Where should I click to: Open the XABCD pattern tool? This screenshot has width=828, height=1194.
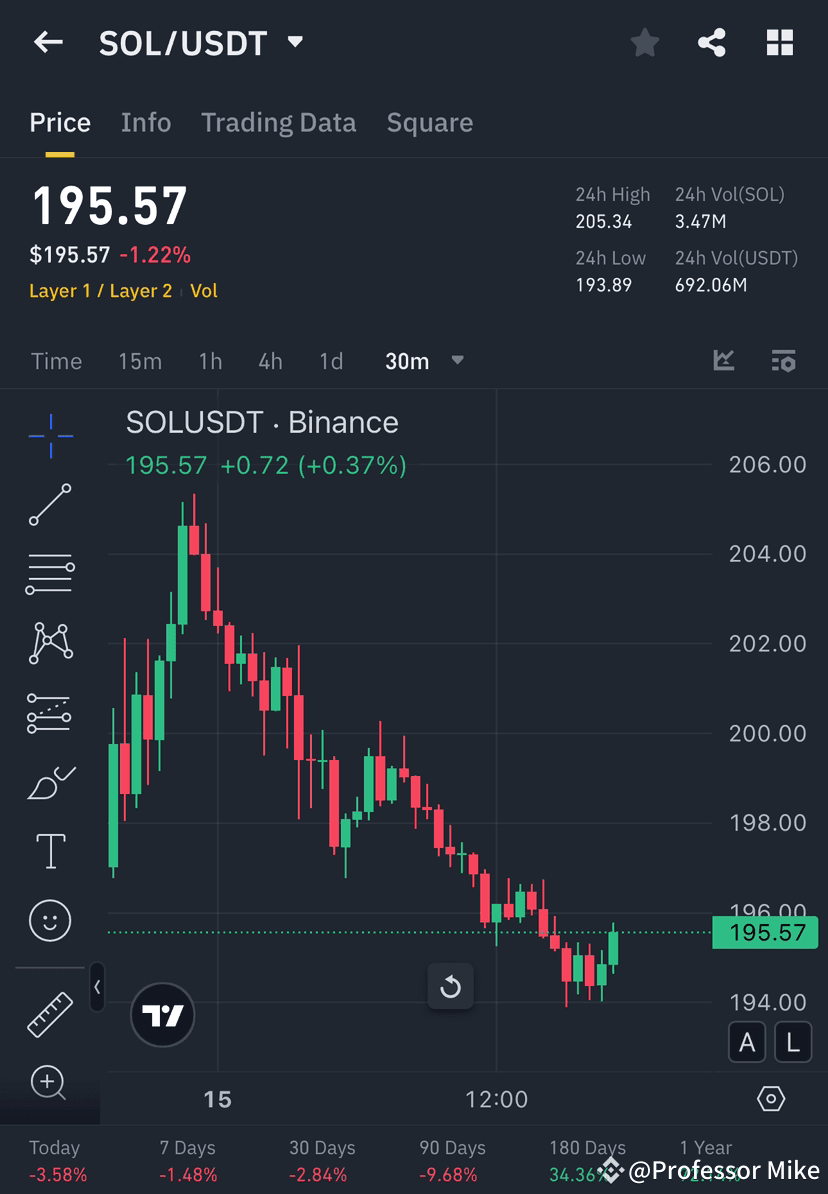click(50, 643)
